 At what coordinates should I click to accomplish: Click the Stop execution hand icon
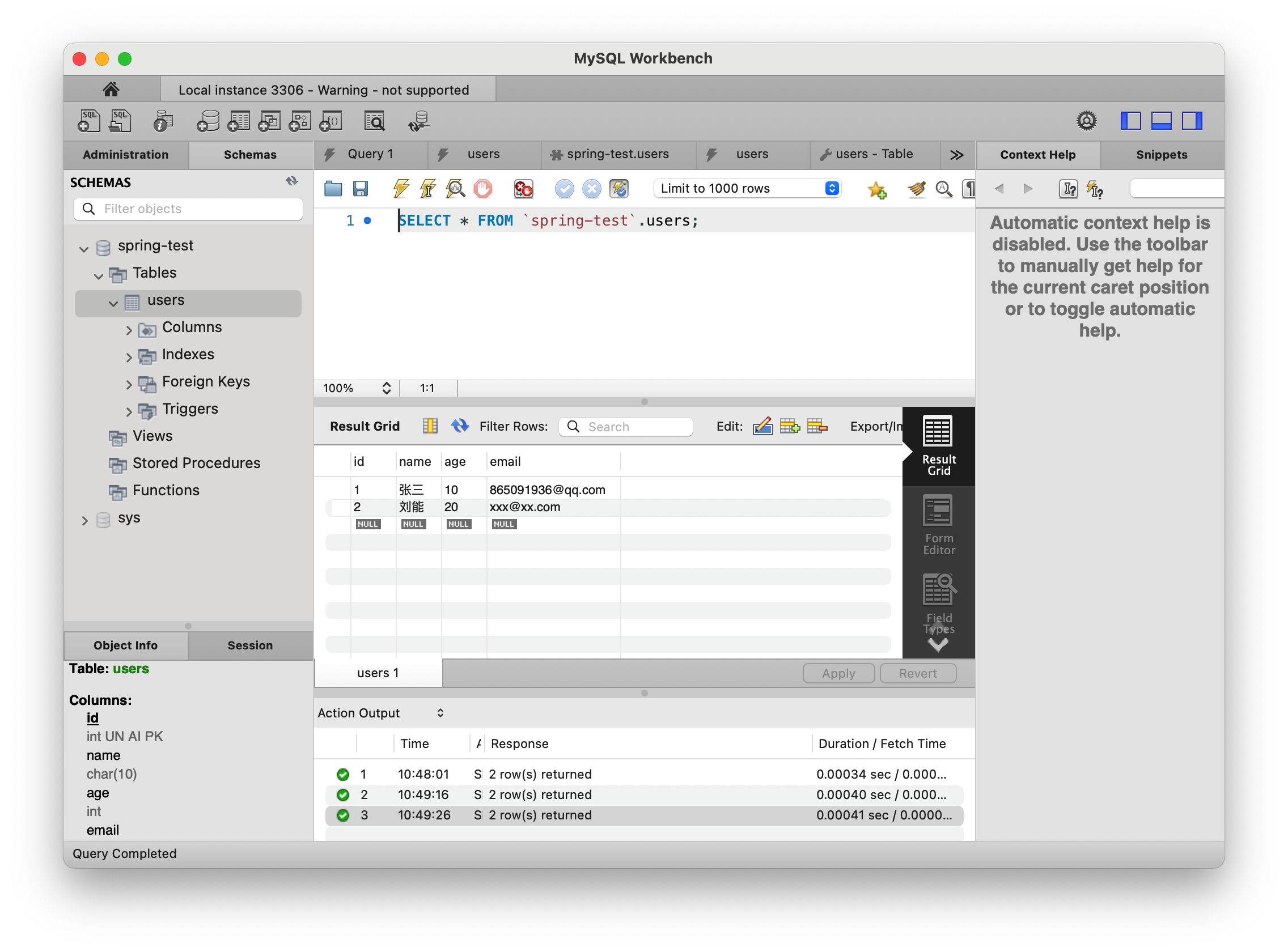[x=482, y=189]
